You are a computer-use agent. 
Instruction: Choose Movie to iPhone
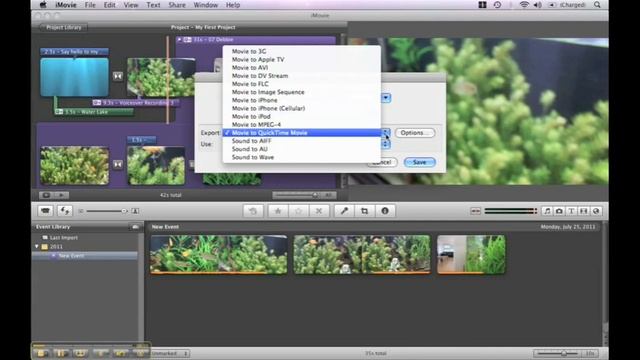[302, 100]
